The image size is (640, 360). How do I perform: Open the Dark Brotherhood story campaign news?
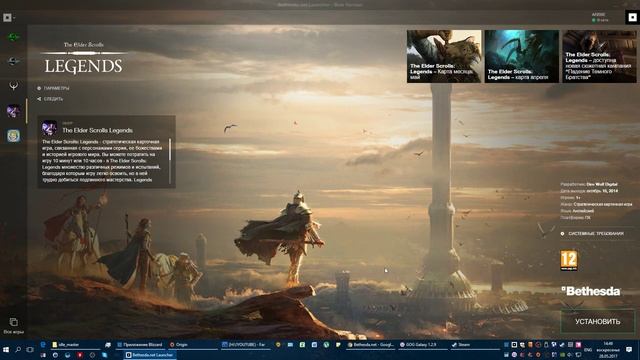[599, 56]
